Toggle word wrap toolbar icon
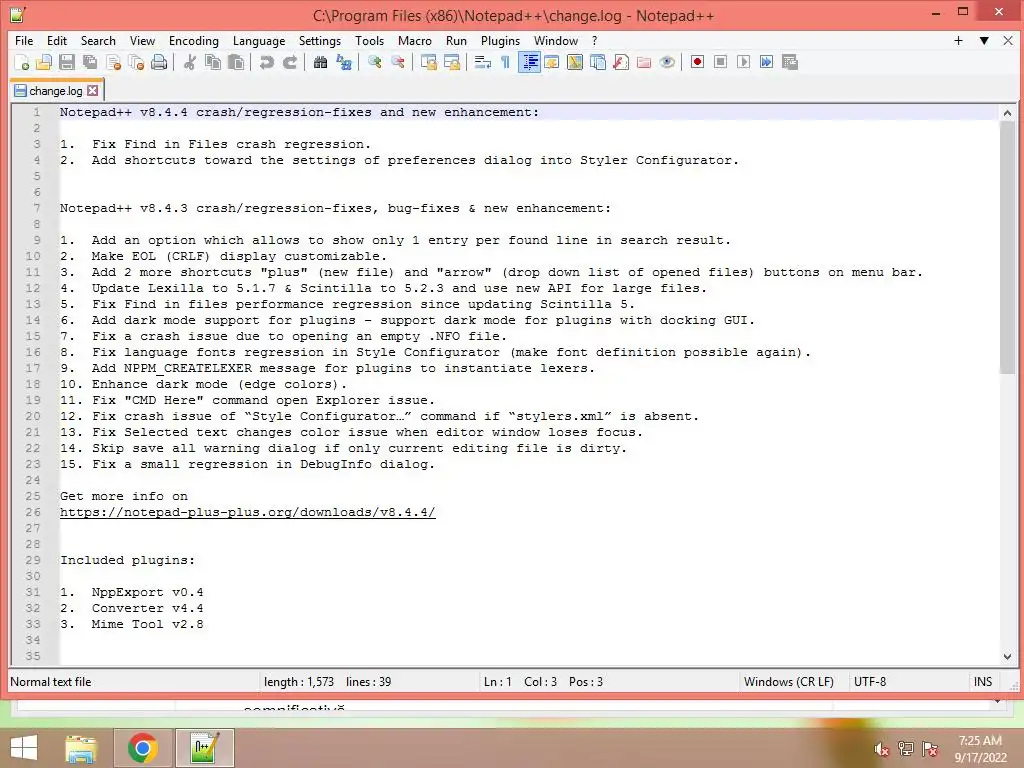Viewport: 1024px width, 768px height. [483, 62]
